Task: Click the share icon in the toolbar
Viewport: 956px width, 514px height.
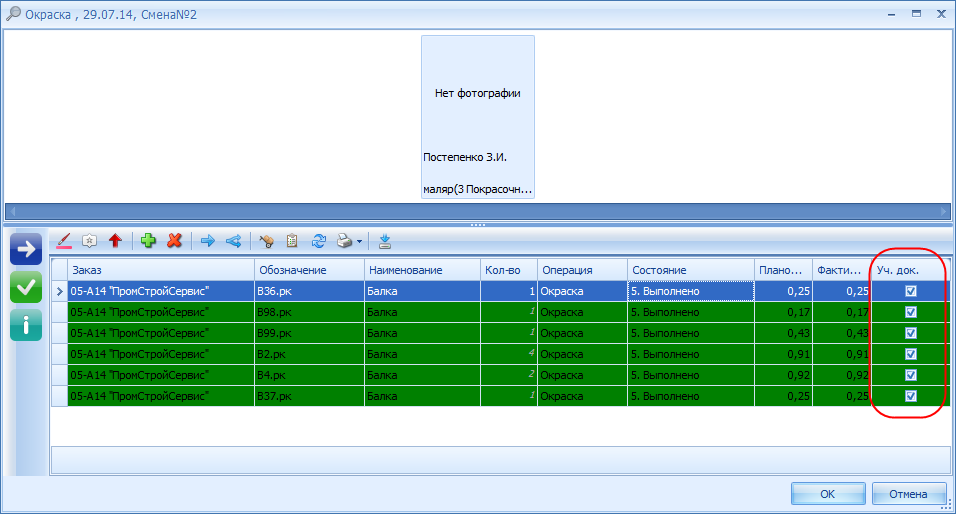Action: [233, 241]
